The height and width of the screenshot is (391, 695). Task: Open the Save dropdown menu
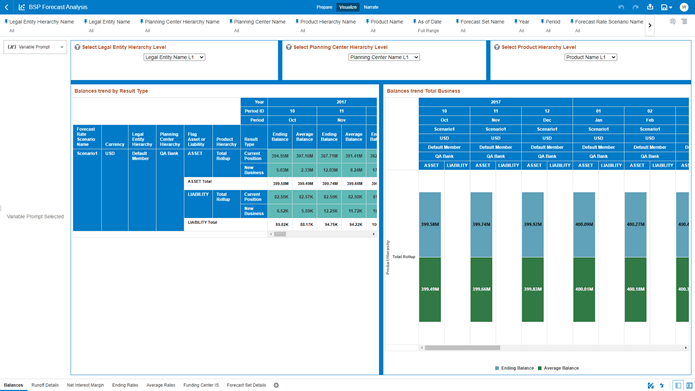click(666, 7)
